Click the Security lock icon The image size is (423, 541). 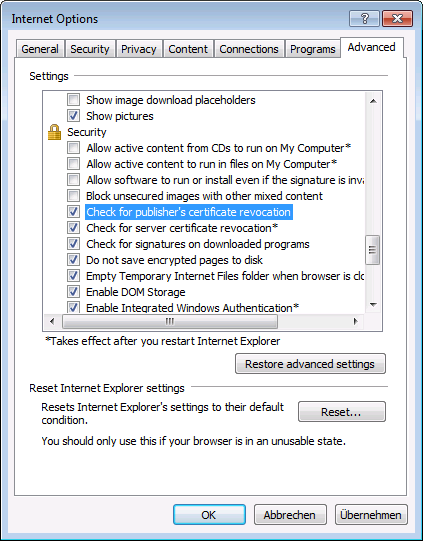click(54, 132)
